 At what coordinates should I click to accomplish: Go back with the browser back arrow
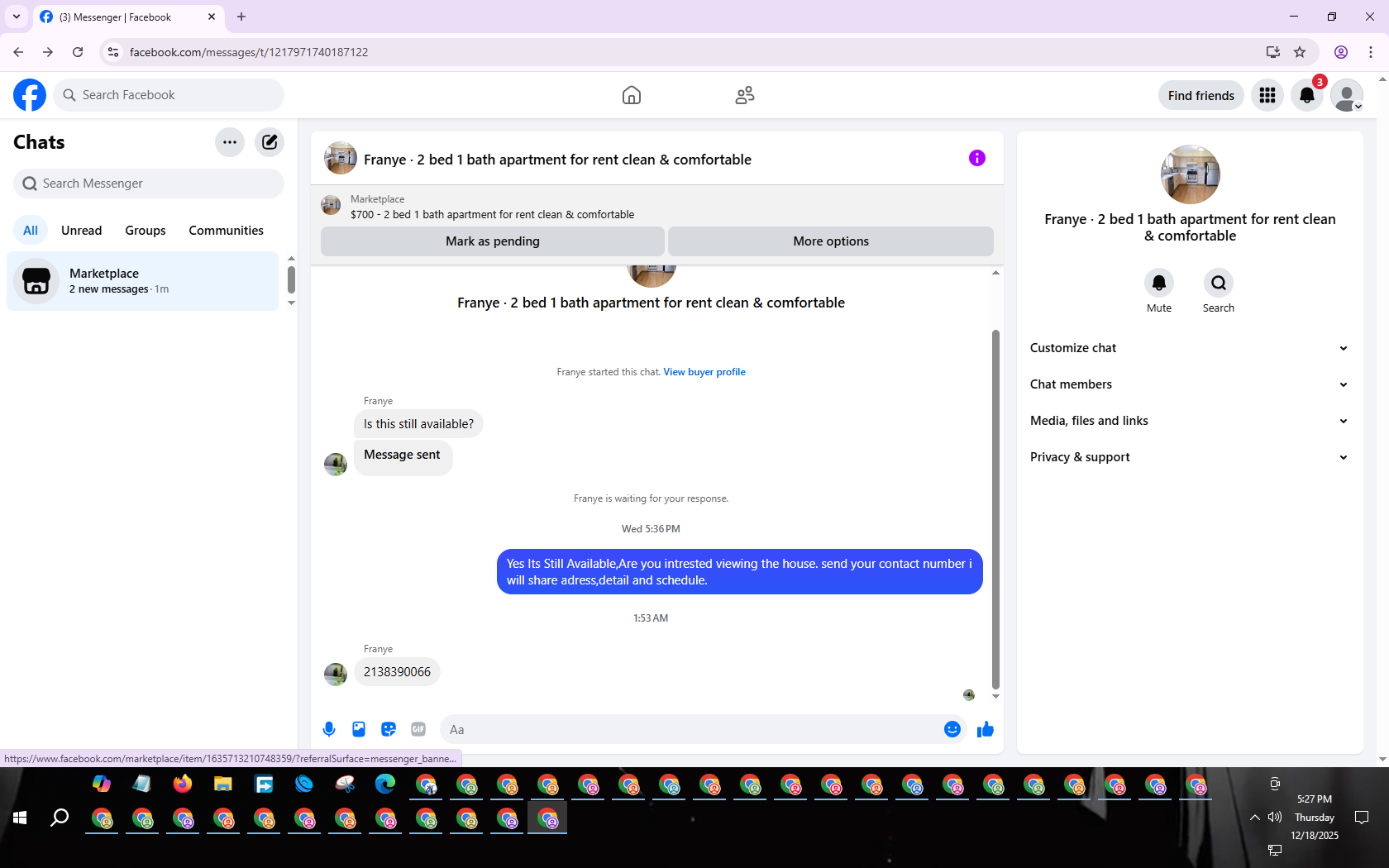pyautogui.click(x=18, y=52)
